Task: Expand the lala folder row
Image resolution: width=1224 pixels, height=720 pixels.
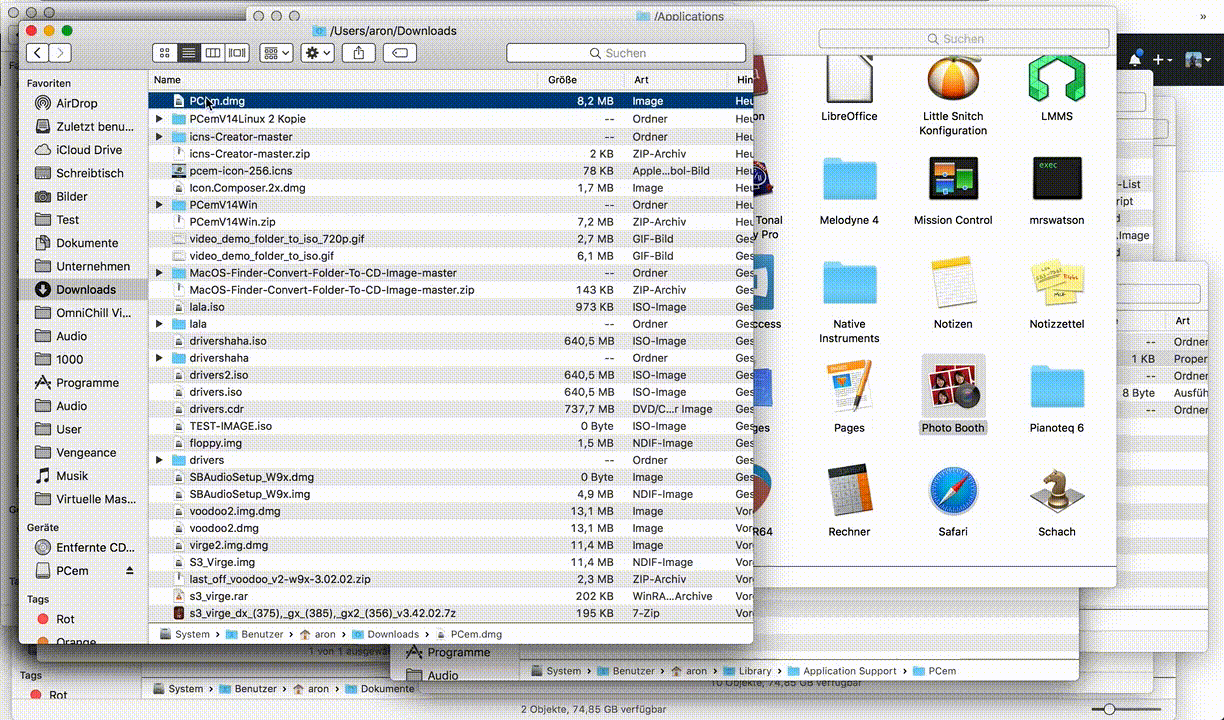Action: 159,324
